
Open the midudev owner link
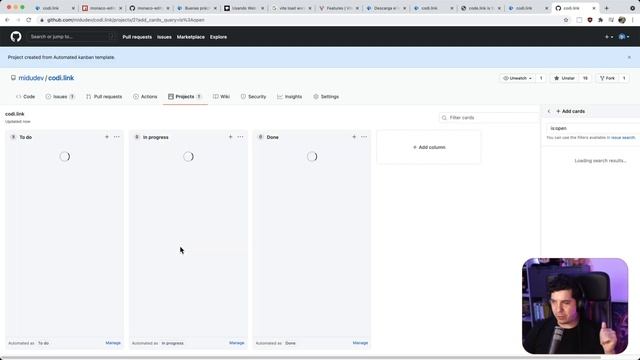31,78
